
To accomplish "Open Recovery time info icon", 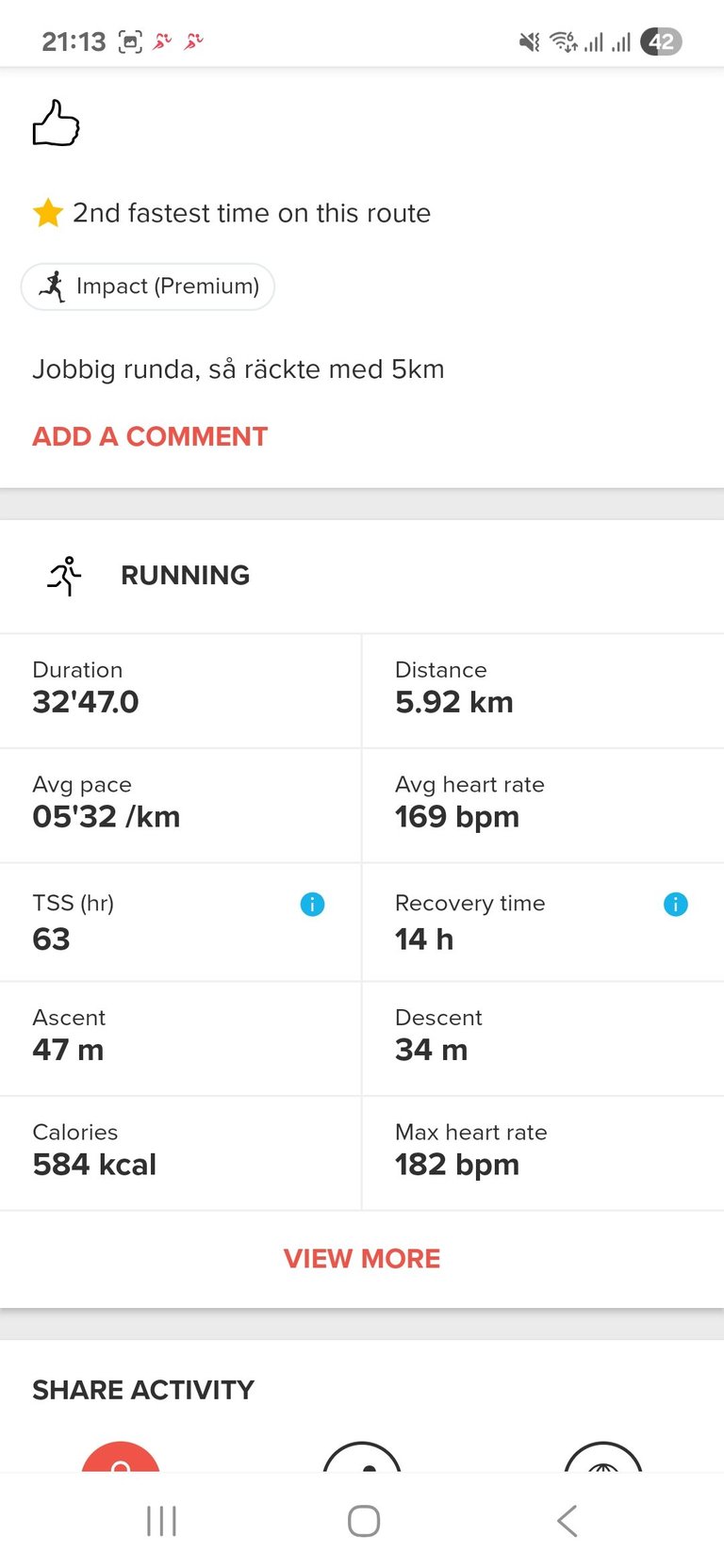I will pyautogui.click(x=676, y=905).
